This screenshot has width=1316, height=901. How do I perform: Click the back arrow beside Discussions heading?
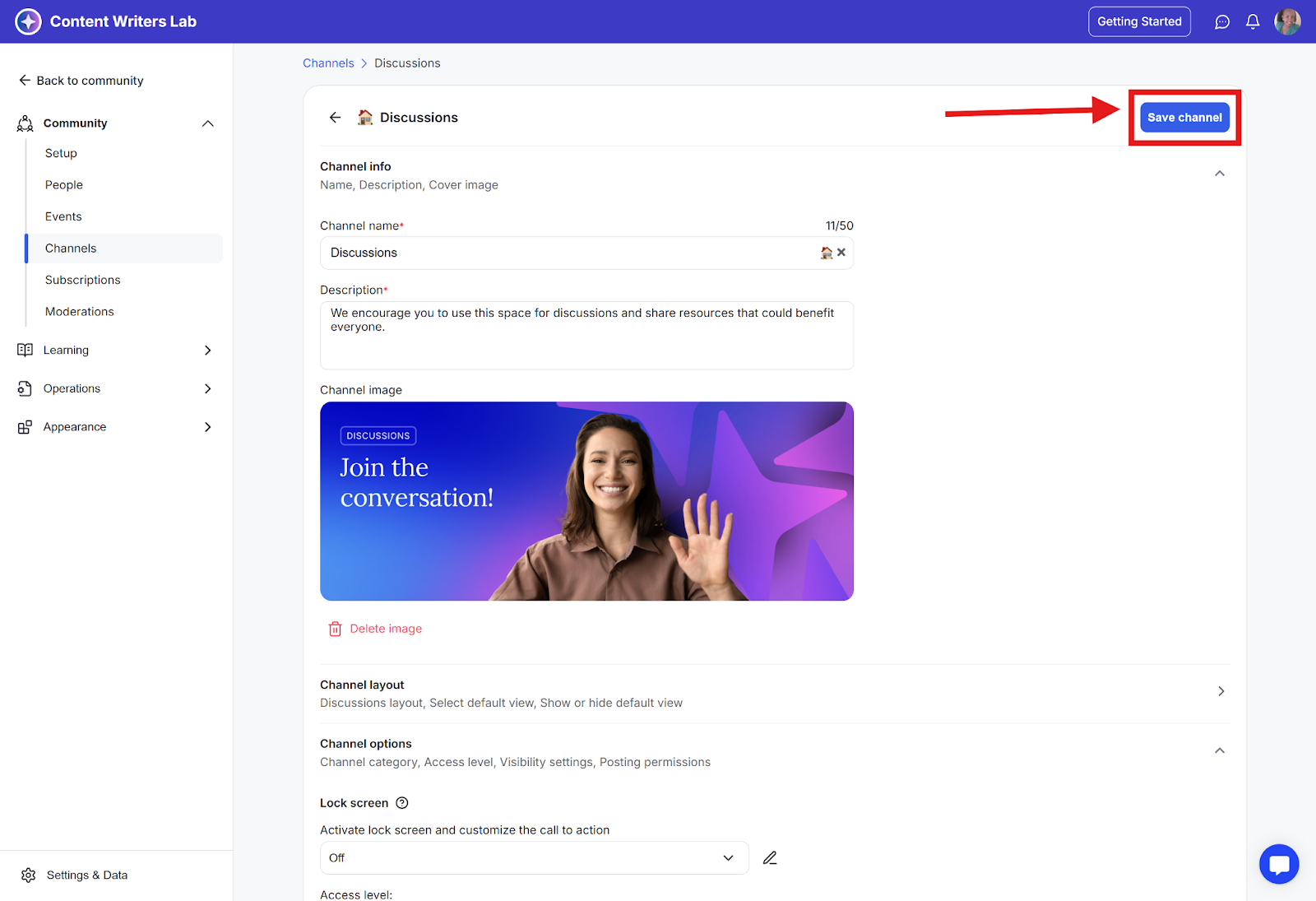335,118
